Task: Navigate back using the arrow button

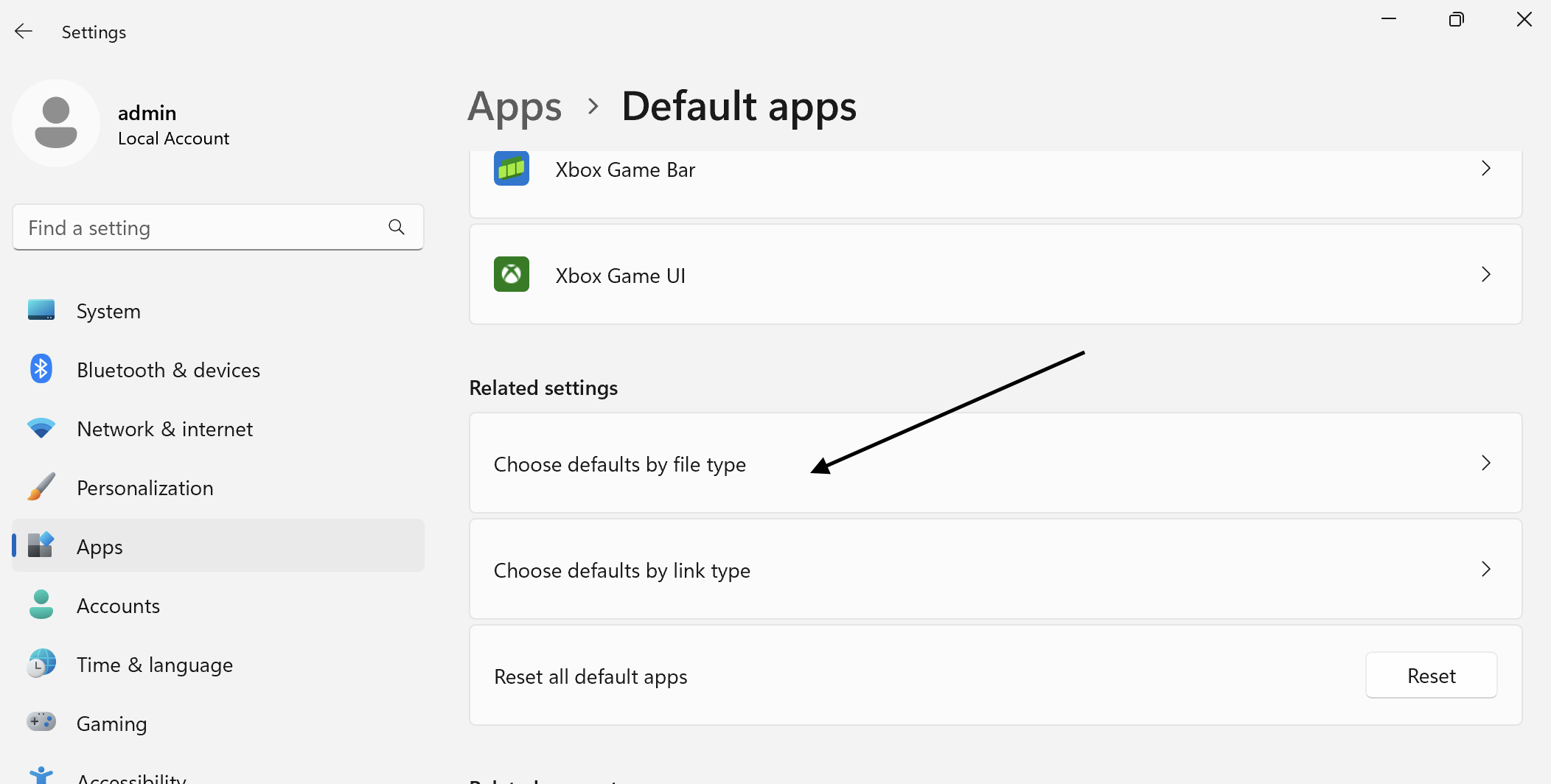Action: click(24, 31)
